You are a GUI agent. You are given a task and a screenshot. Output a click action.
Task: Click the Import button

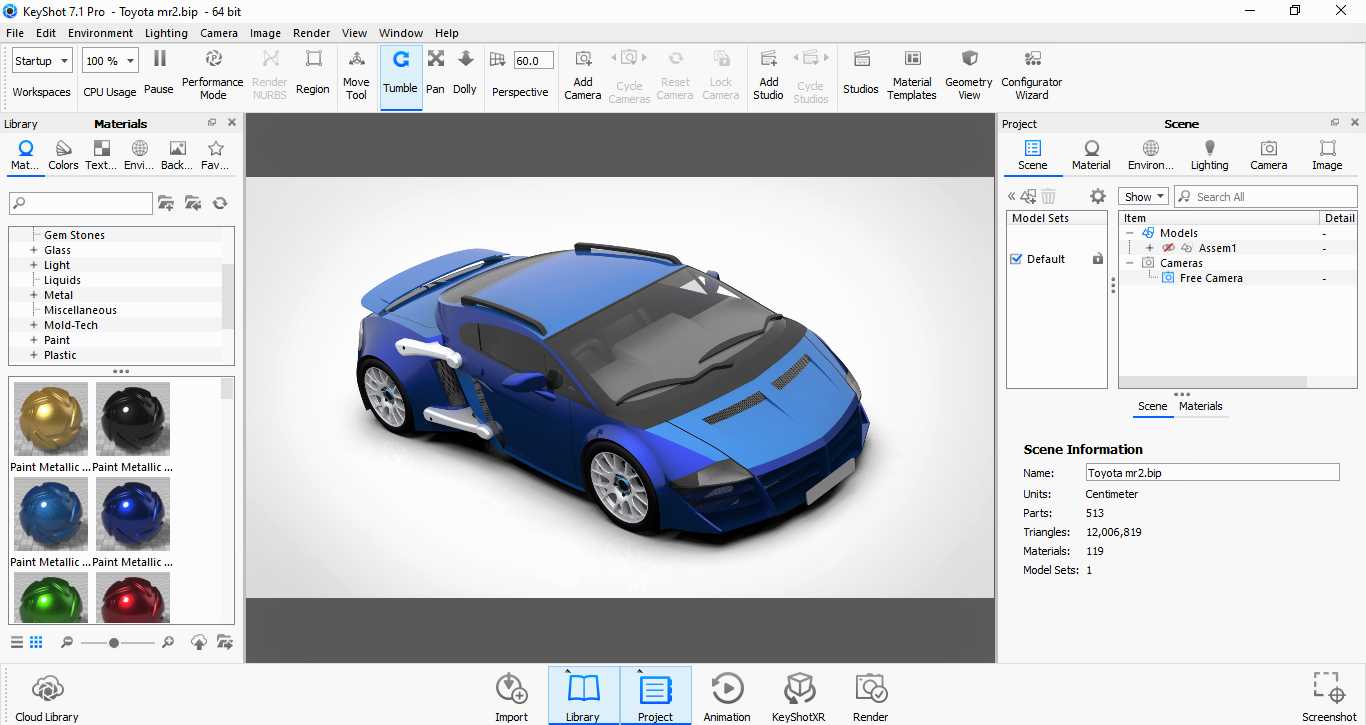(x=511, y=697)
